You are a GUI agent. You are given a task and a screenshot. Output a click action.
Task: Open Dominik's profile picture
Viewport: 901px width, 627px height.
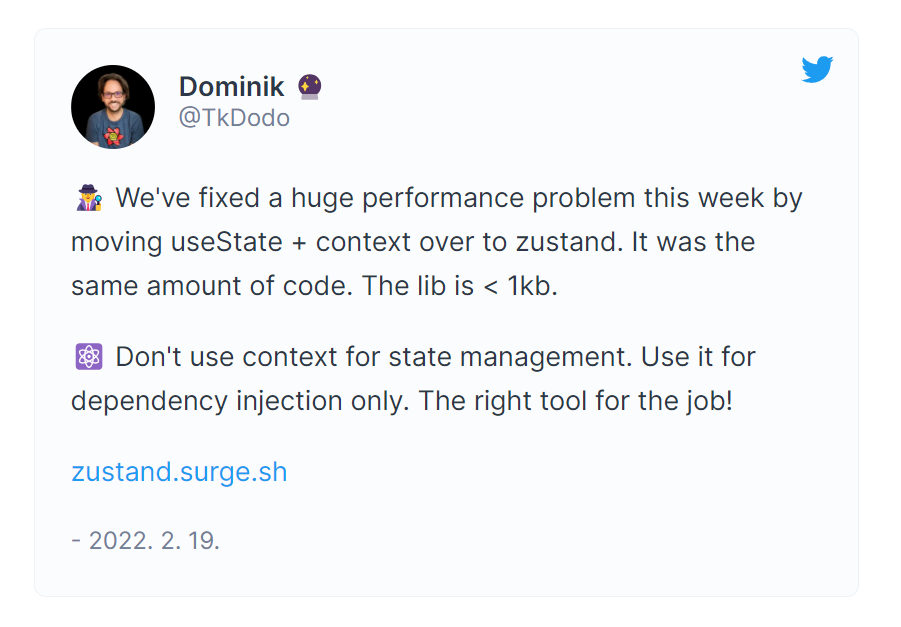point(113,107)
